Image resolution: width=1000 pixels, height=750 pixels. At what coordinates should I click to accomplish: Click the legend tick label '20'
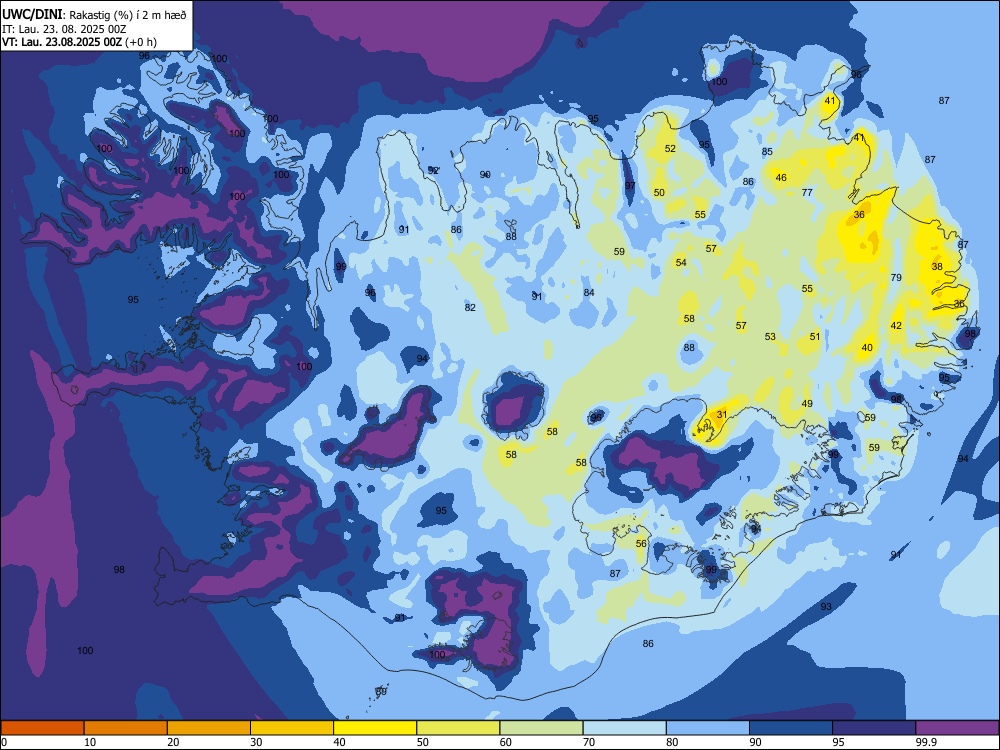pyautogui.click(x=173, y=742)
